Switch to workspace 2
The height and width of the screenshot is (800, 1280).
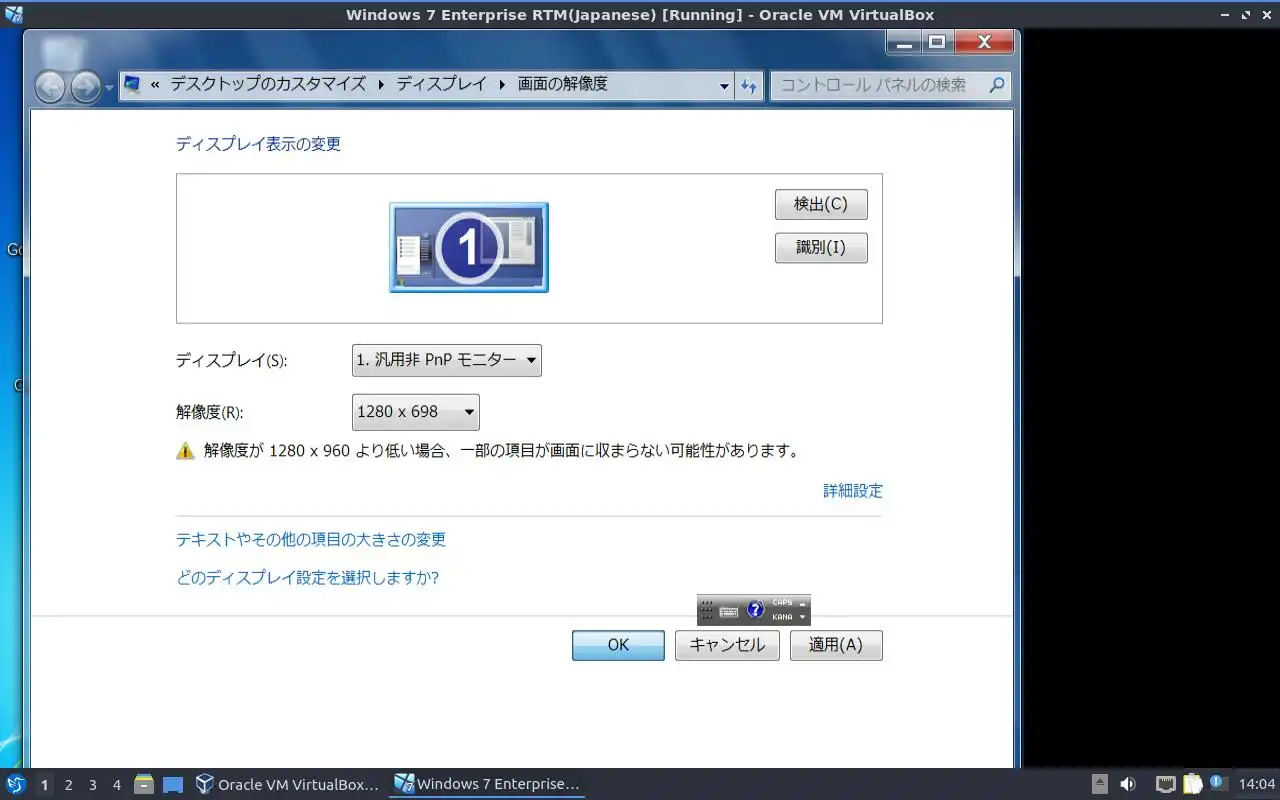[x=68, y=785]
